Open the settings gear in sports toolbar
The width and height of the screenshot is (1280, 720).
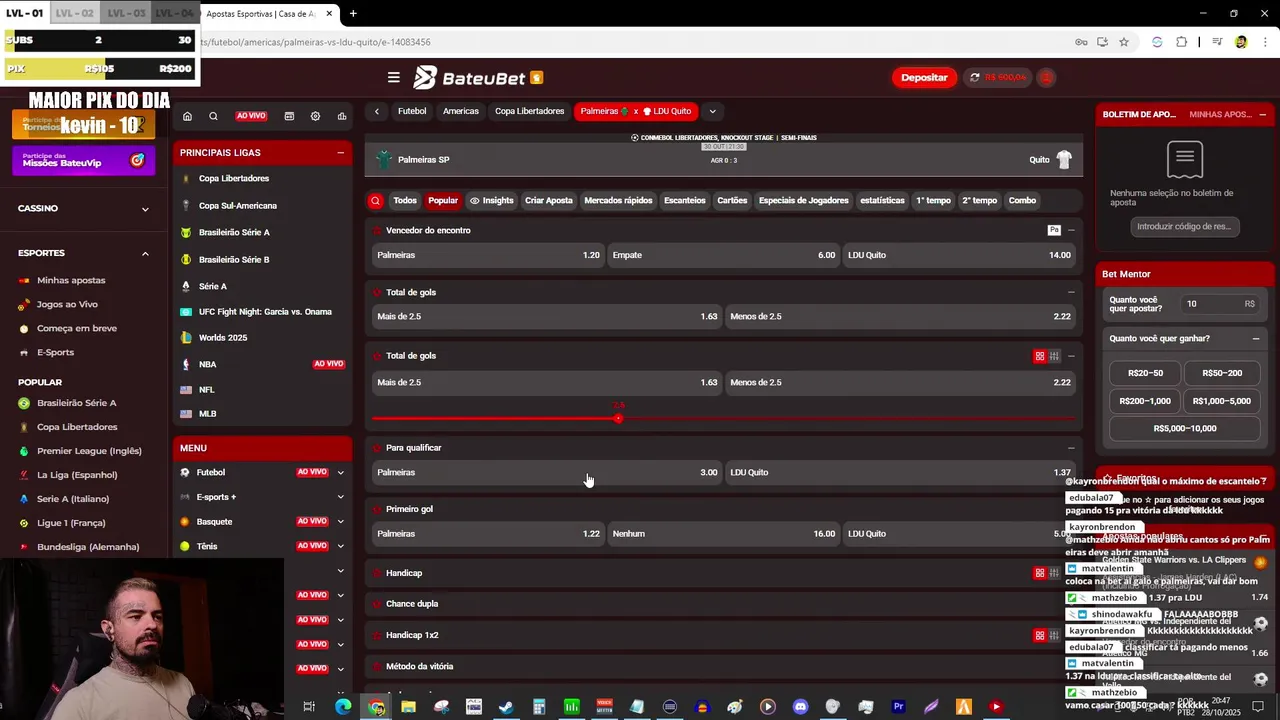315,116
